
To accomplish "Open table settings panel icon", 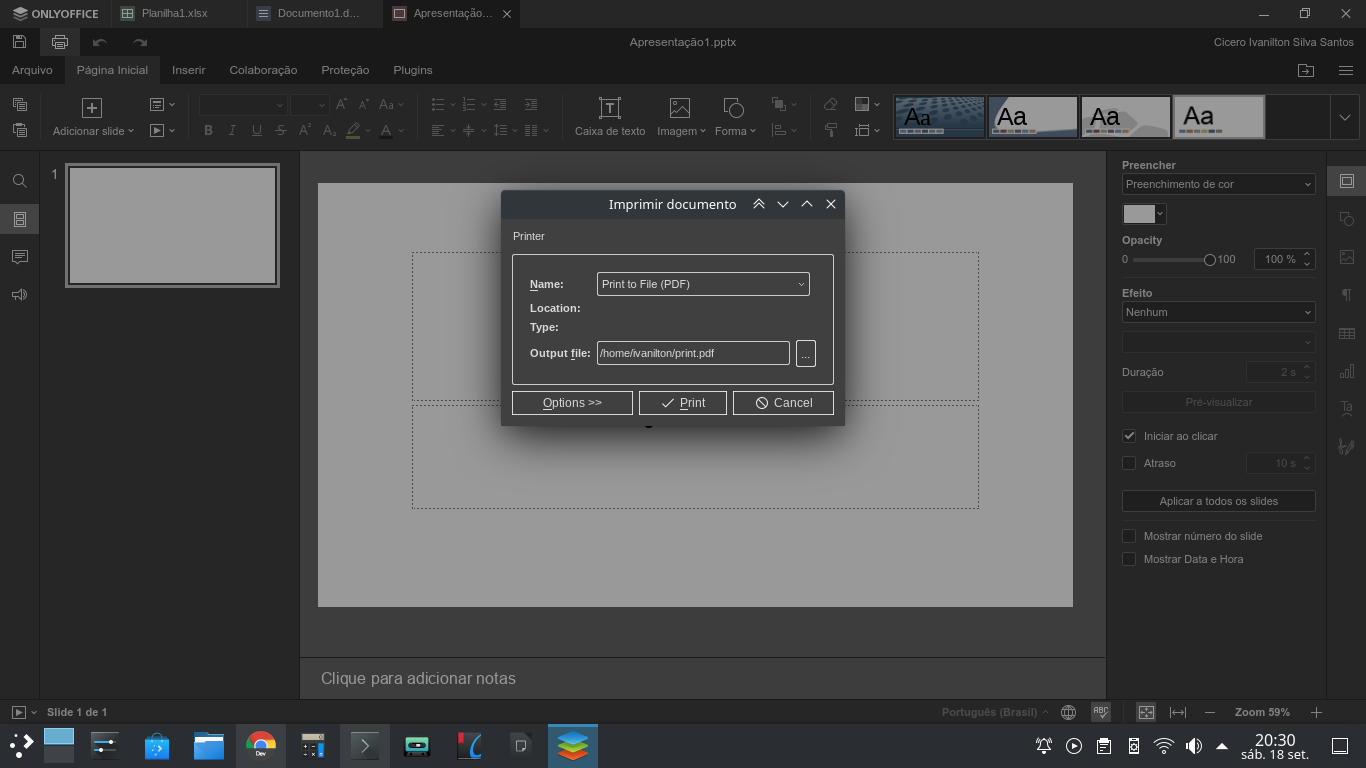I will (1347, 332).
